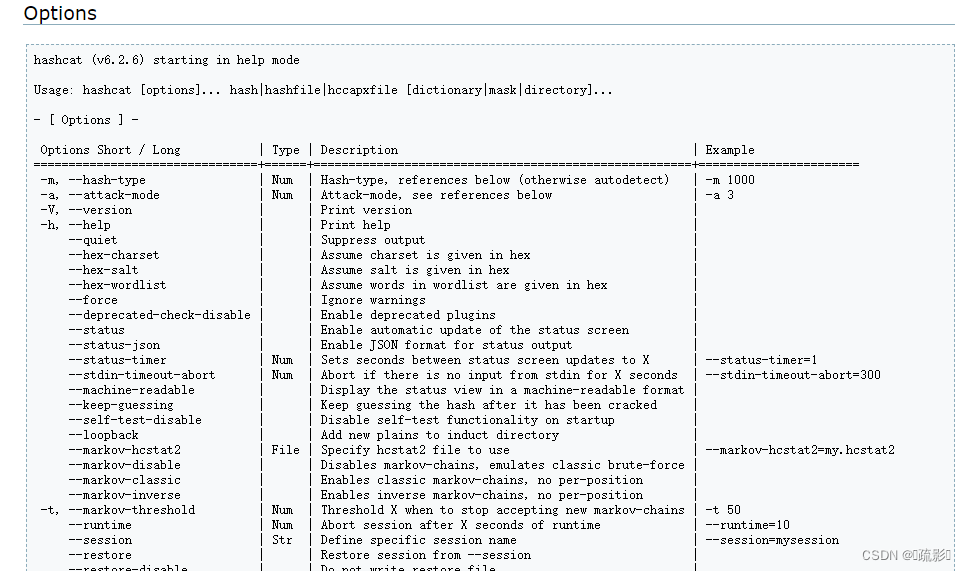The image size is (966, 571).
Task: Click the '--runtime=10' example
Action: coord(747,525)
